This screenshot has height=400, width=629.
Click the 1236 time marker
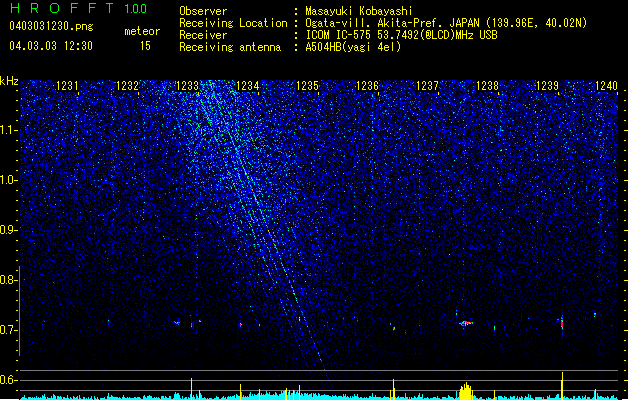coord(367,86)
